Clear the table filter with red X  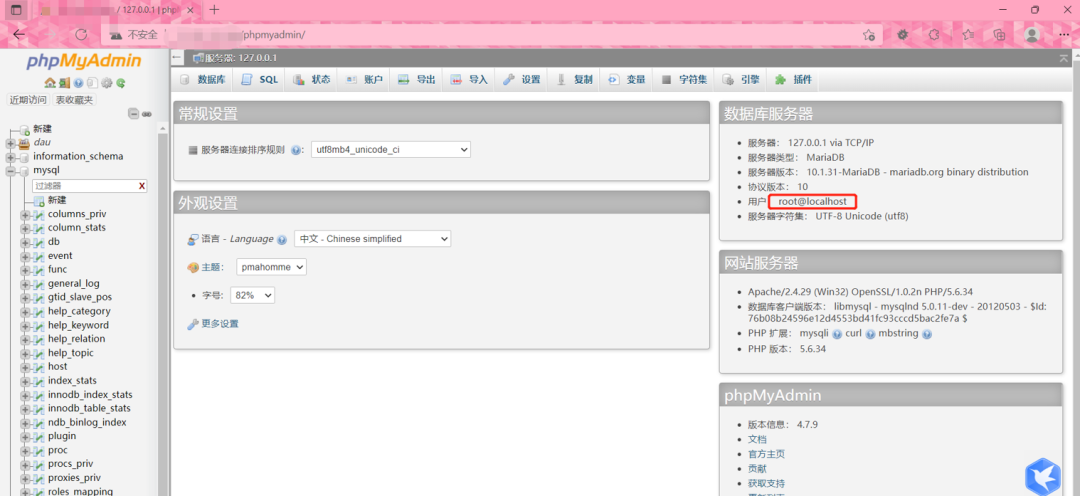pos(142,186)
